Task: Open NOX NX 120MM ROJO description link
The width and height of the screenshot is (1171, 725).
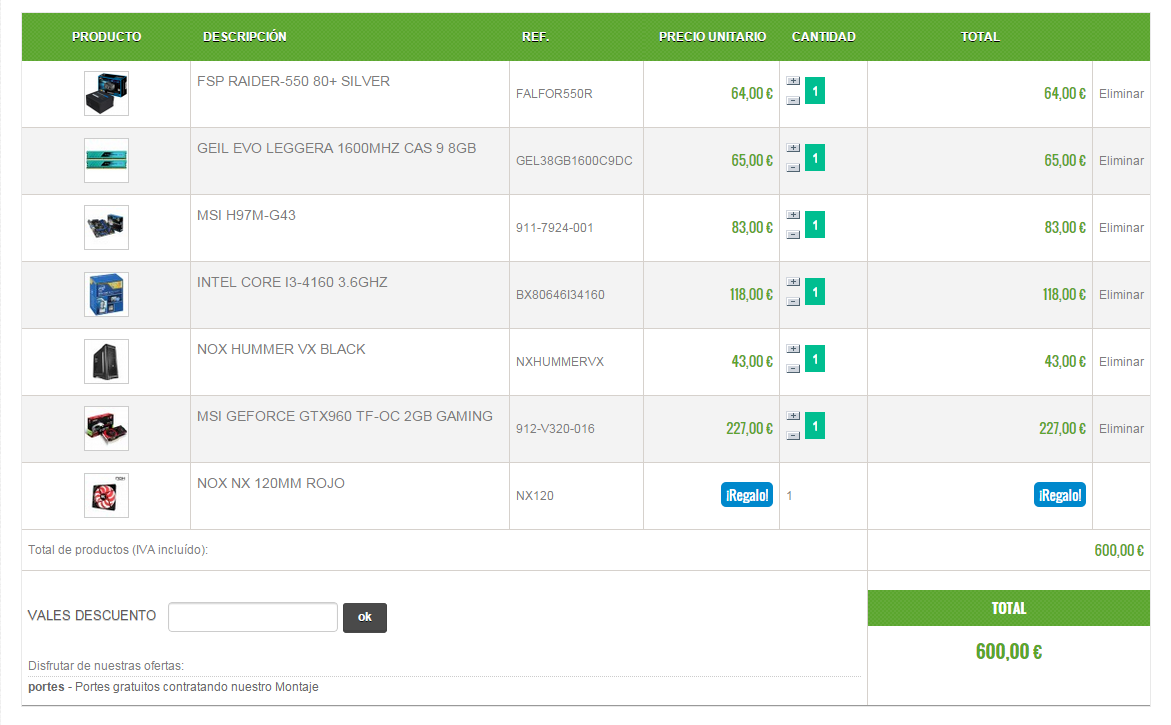Action: pyautogui.click(x=271, y=484)
